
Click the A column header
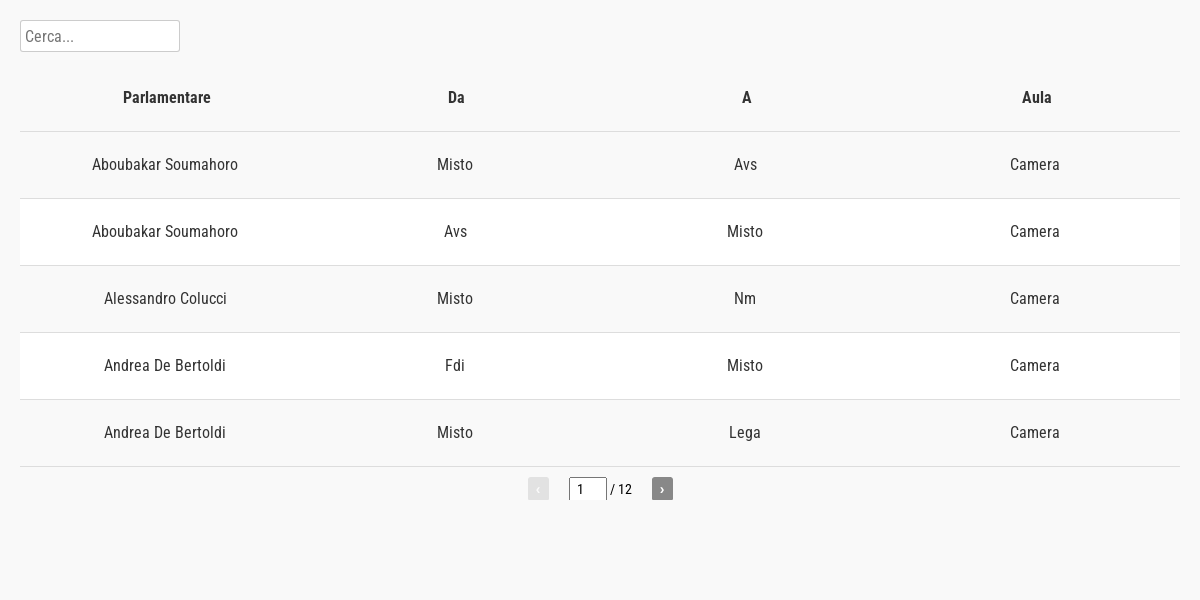click(x=746, y=98)
